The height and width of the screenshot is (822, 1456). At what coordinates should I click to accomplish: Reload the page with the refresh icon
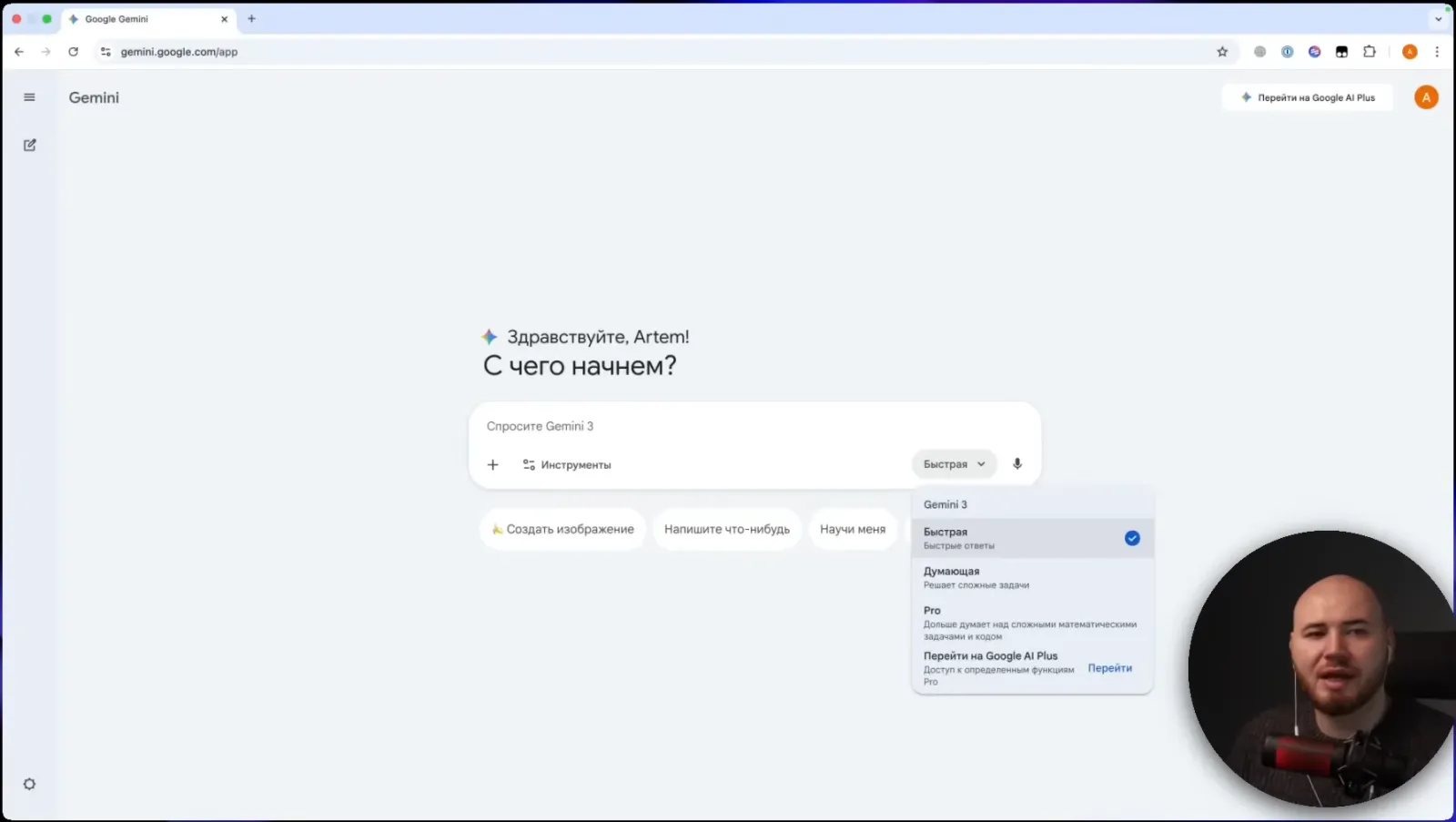(x=74, y=52)
